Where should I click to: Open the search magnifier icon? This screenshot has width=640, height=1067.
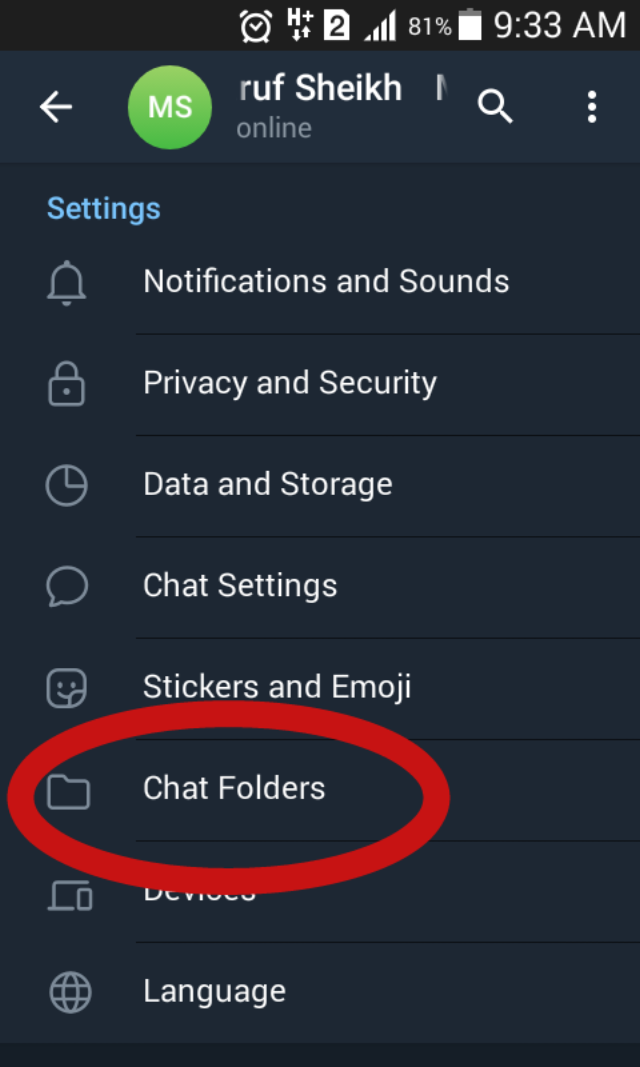[x=495, y=106]
